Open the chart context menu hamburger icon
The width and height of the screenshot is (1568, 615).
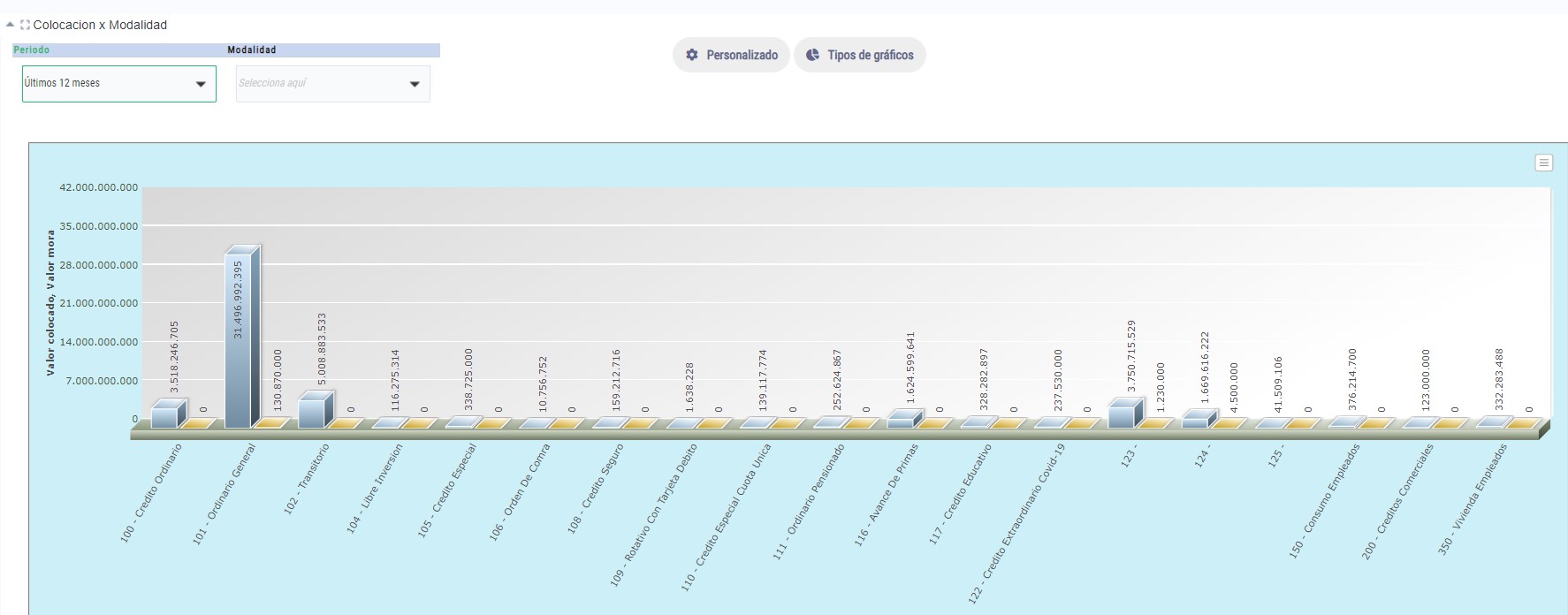1543,163
